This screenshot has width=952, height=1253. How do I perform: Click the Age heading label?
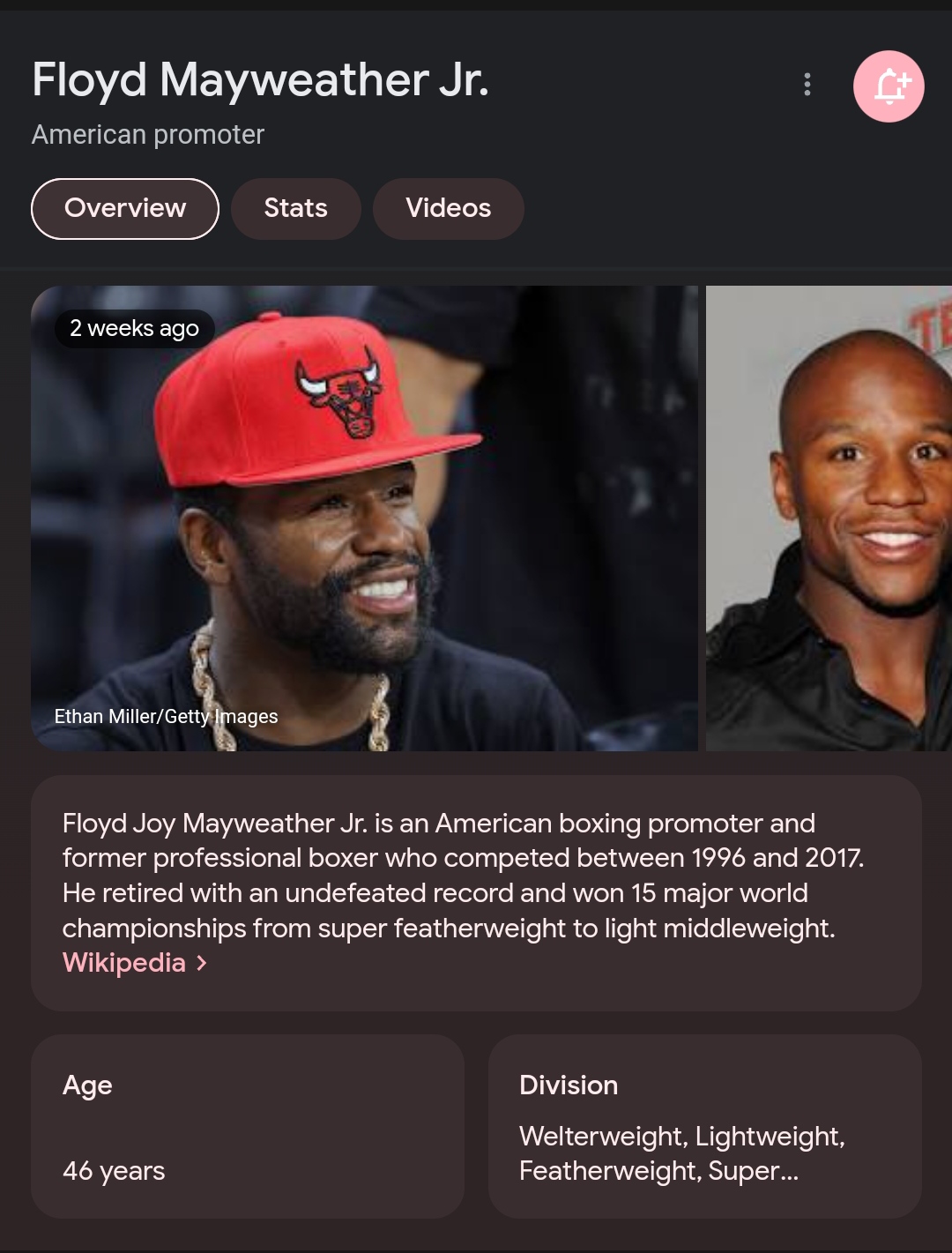(87, 1086)
